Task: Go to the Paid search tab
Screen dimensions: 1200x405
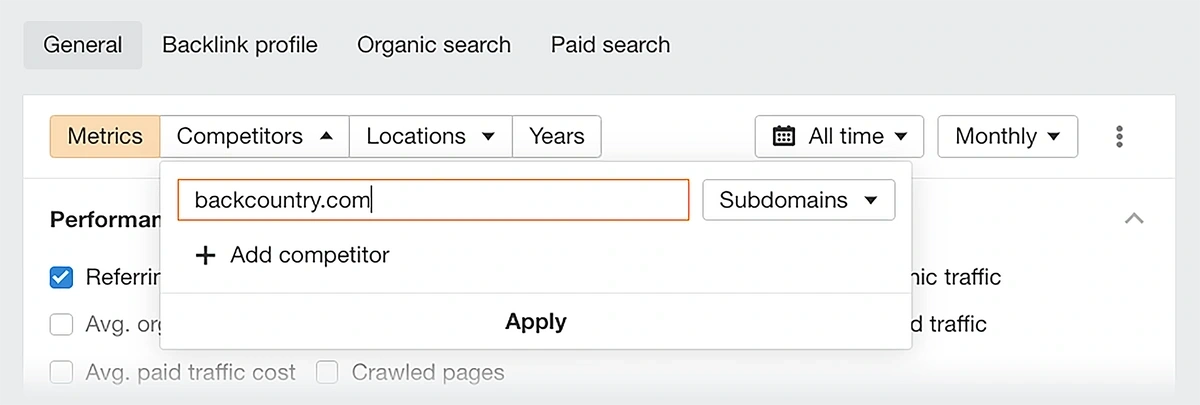Action: point(610,45)
